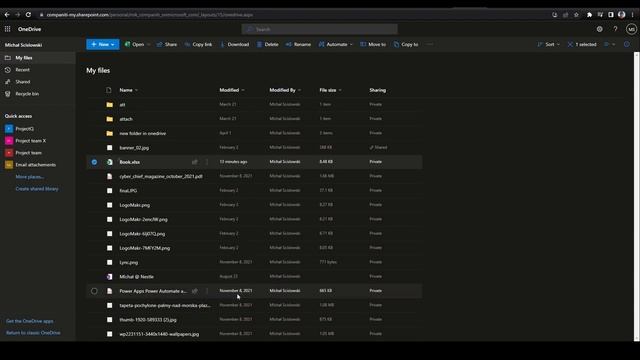The width and height of the screenshot is (640, 360).
Task: Click the Shared status of banner_02.jpg
Action: [378, 147]
